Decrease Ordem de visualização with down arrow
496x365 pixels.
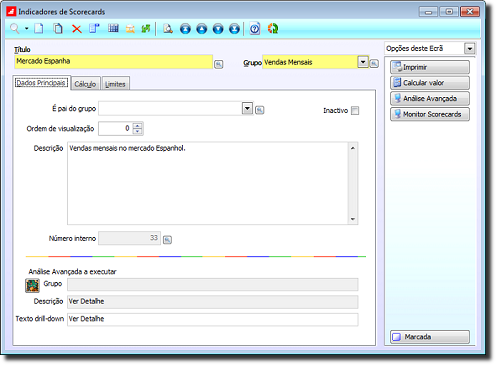click(x=137, y=131)
